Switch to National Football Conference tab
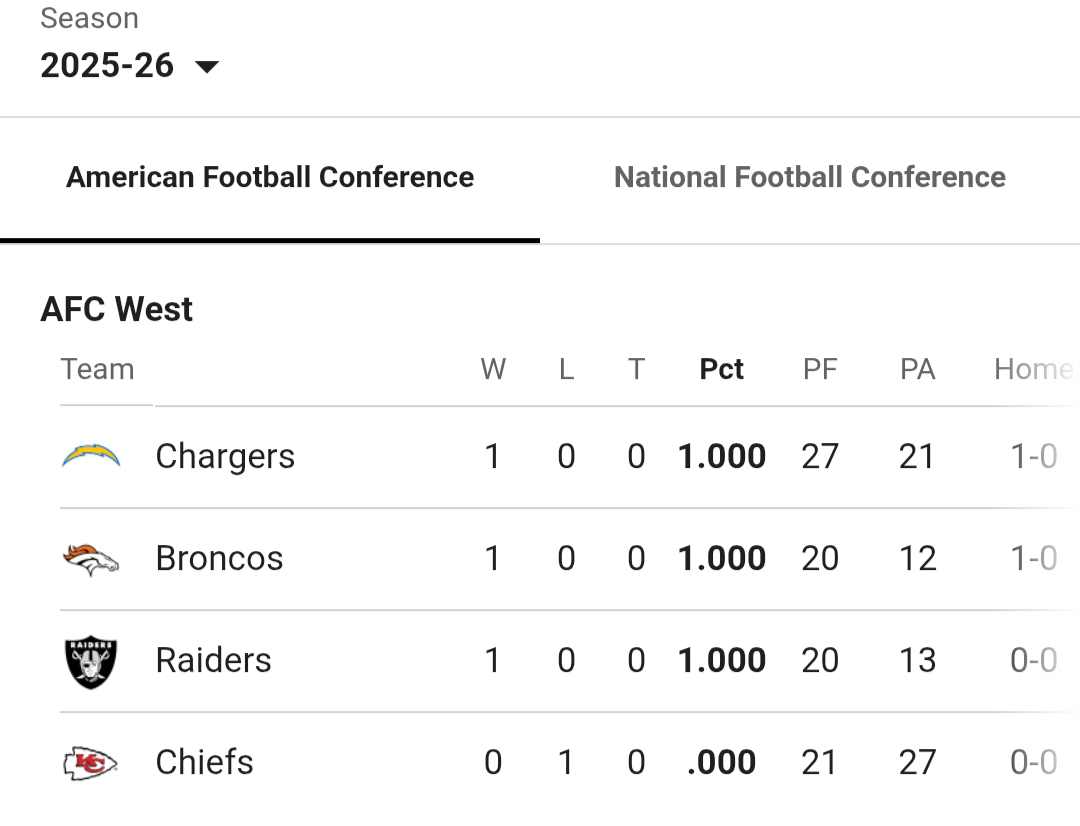 pos(810,178)
